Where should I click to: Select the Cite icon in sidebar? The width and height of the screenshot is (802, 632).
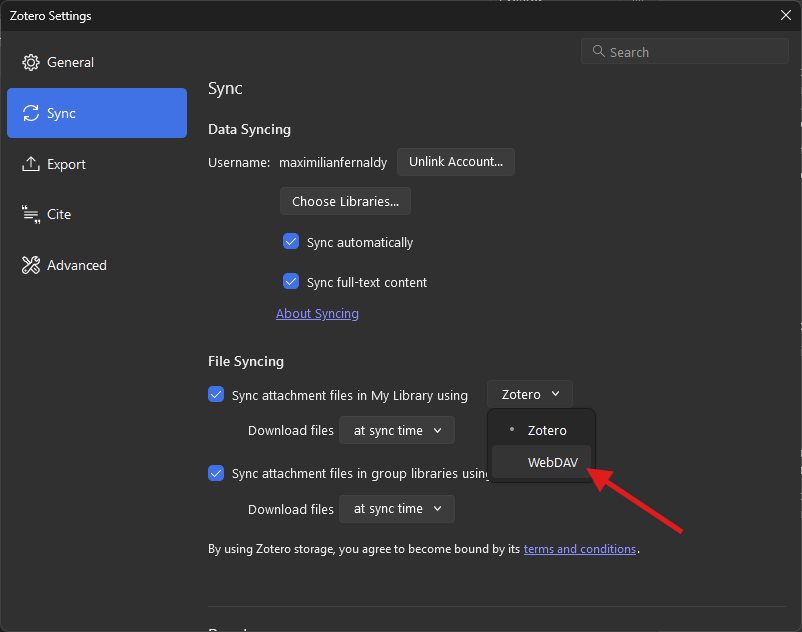[31, 214]
